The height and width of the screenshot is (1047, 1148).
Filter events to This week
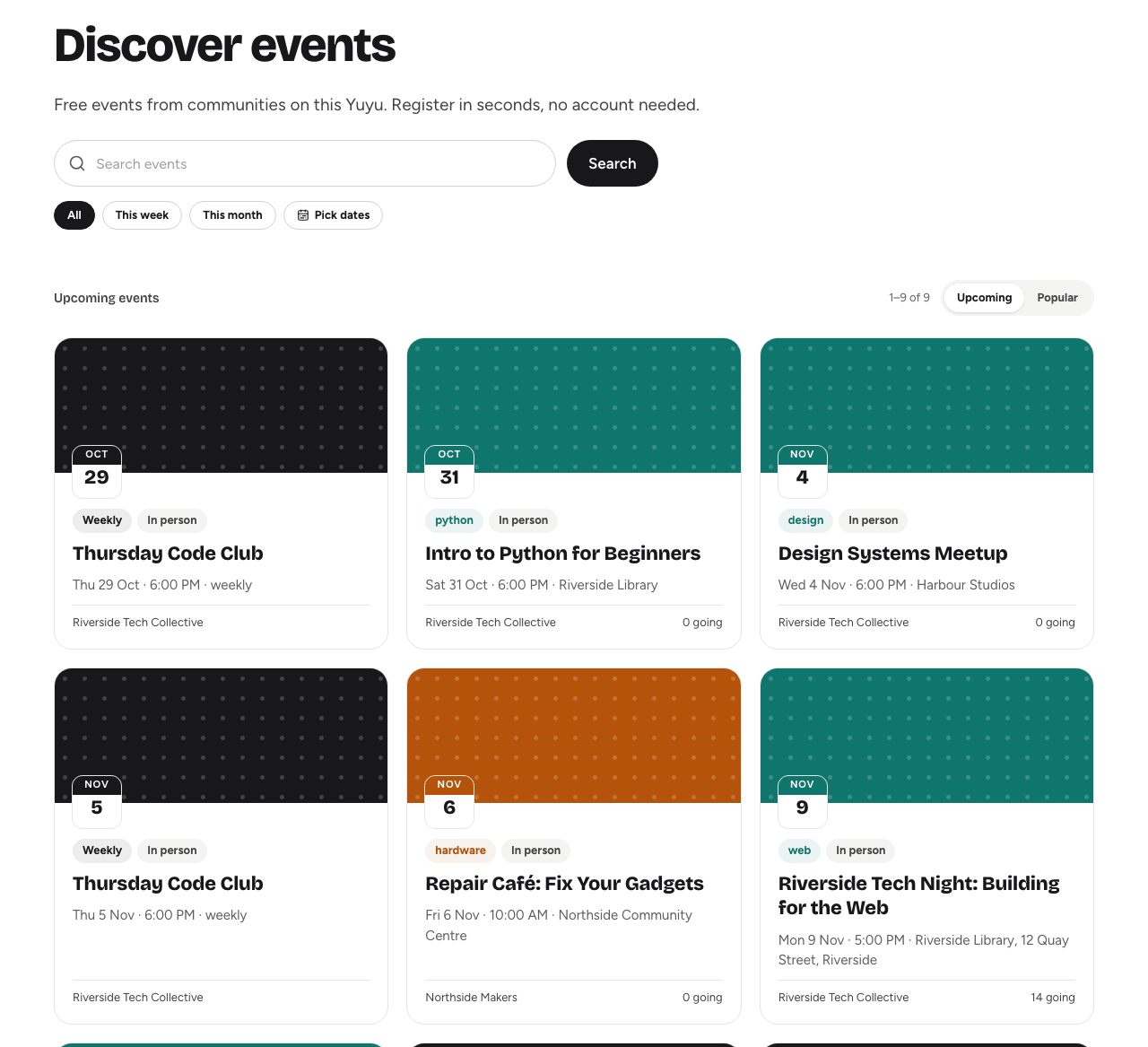(x=142, y=215)
